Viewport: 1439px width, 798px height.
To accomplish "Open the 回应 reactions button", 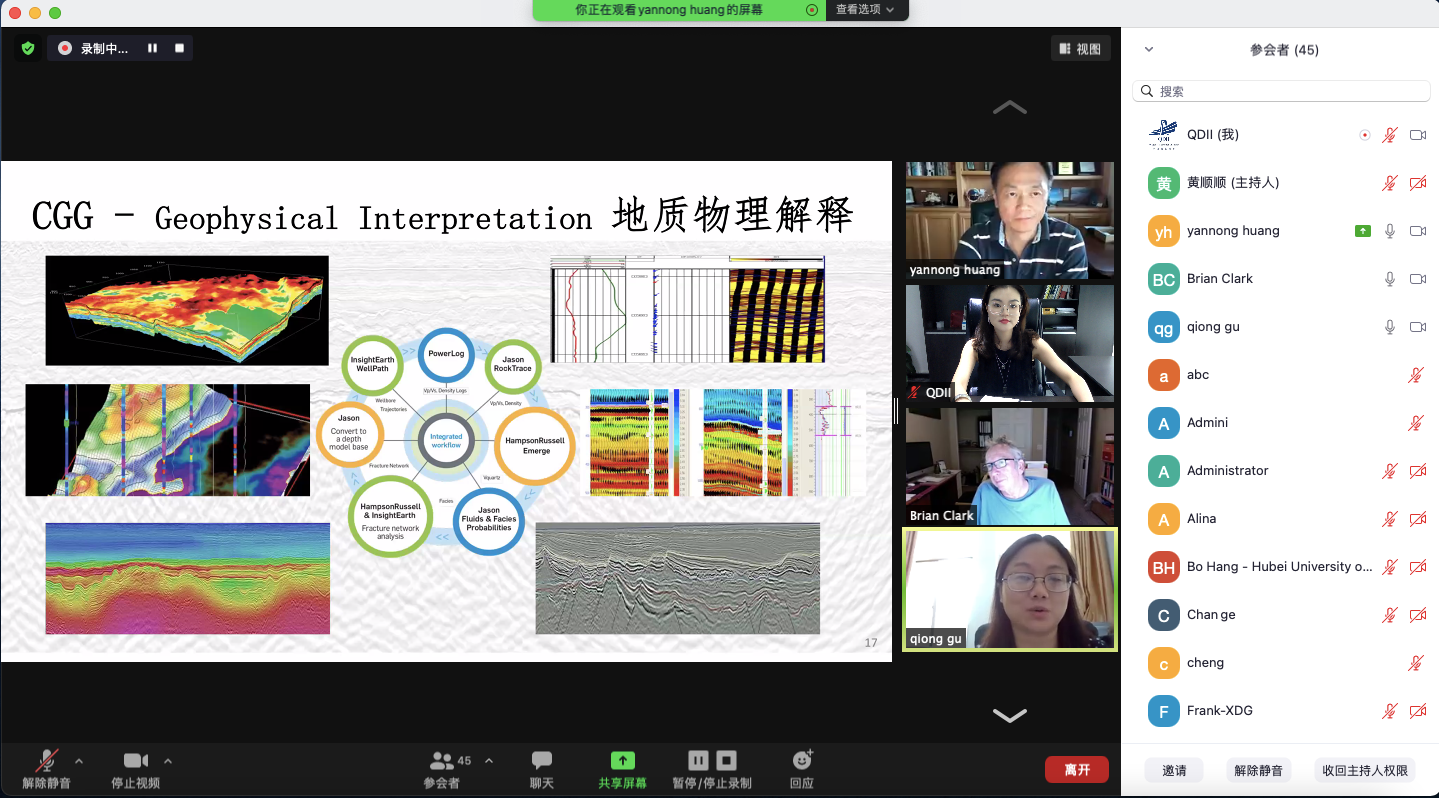I will click(x=802, y=769).
